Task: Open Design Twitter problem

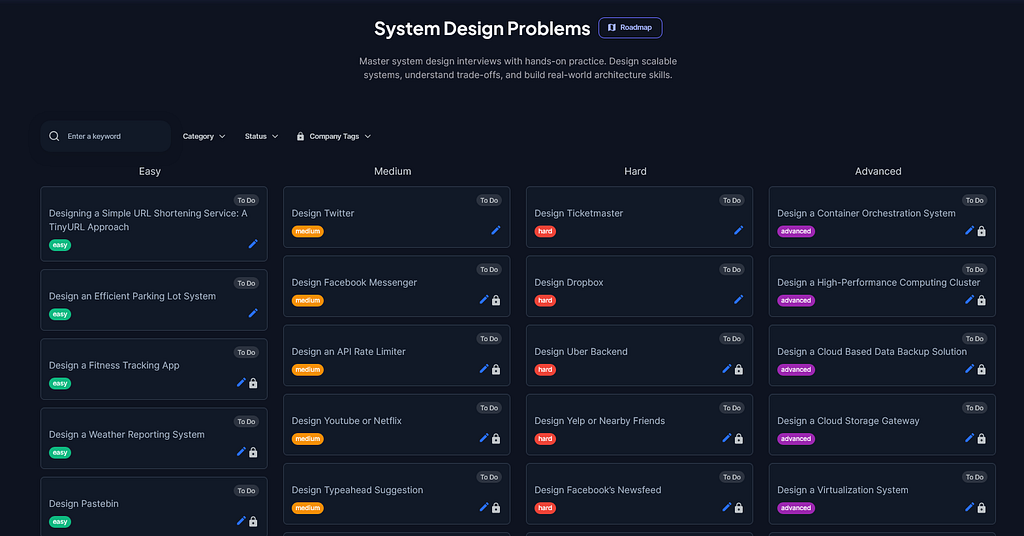Action: (x=323, y=213)
